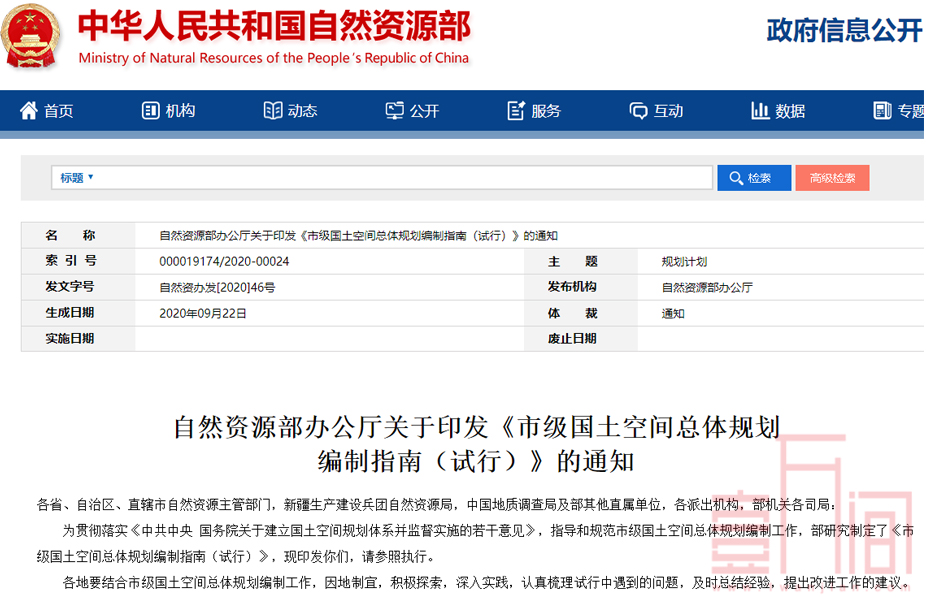Screen dimensions: 926x597
Task: Click the 发布机构 label cell
Action: point(581,287)
